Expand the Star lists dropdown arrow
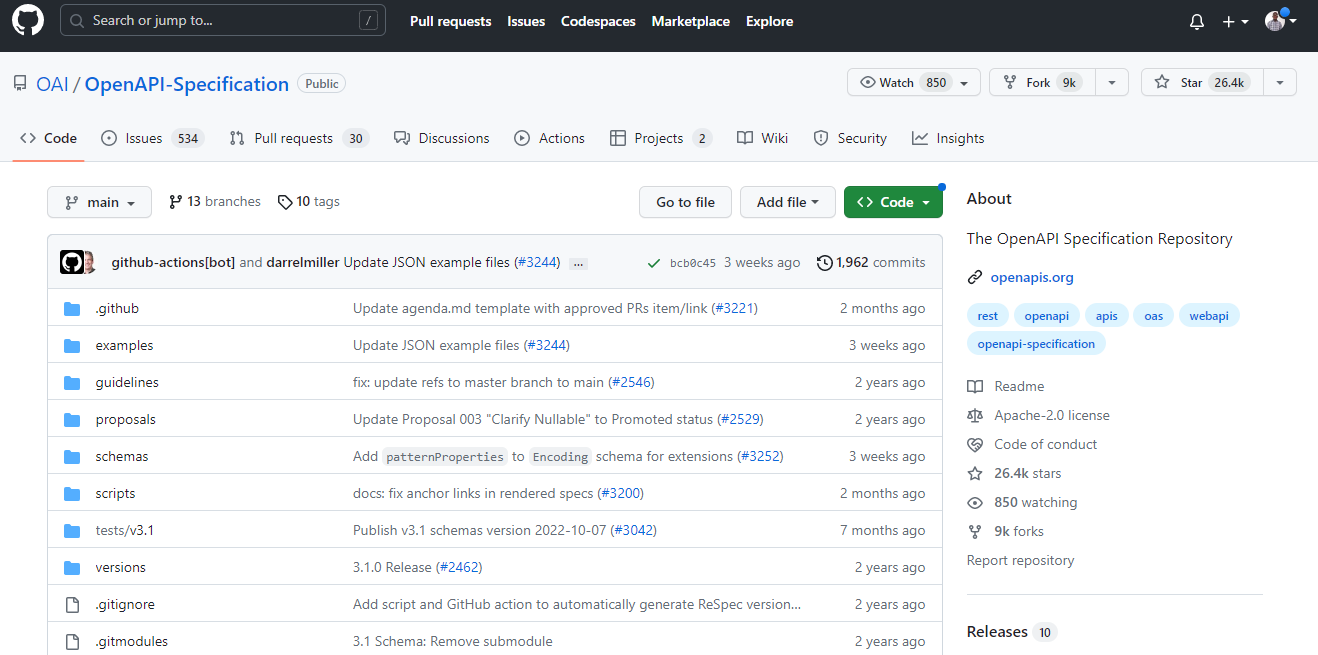Screen dimensions: 1318x655 [1280, 82]
